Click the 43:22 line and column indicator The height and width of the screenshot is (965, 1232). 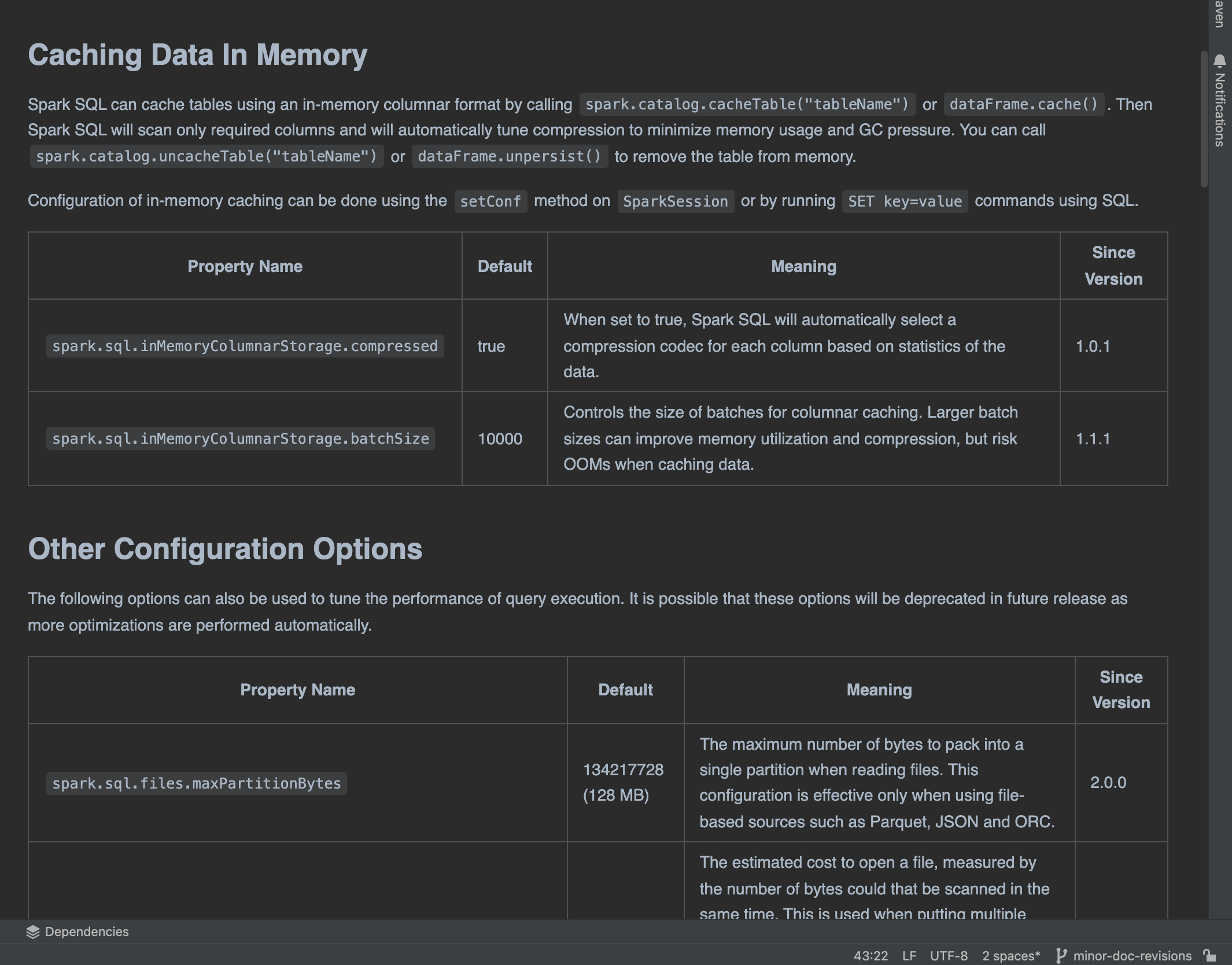pyautogui.click(x=870, y=956)
